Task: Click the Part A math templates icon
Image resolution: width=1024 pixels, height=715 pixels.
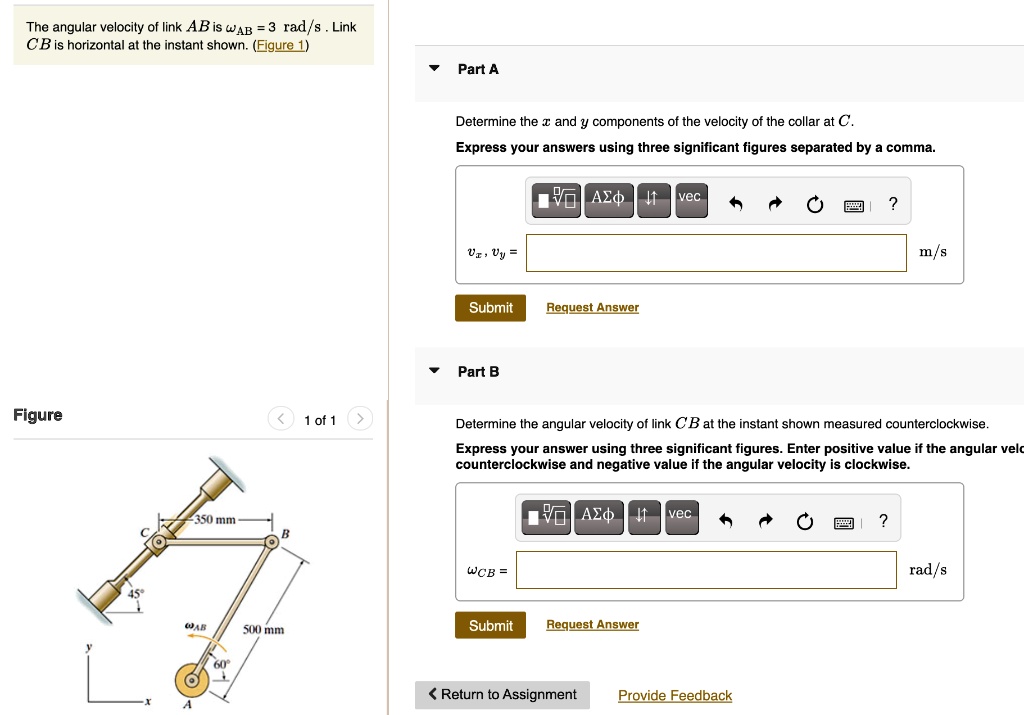Action: point(556,200)
